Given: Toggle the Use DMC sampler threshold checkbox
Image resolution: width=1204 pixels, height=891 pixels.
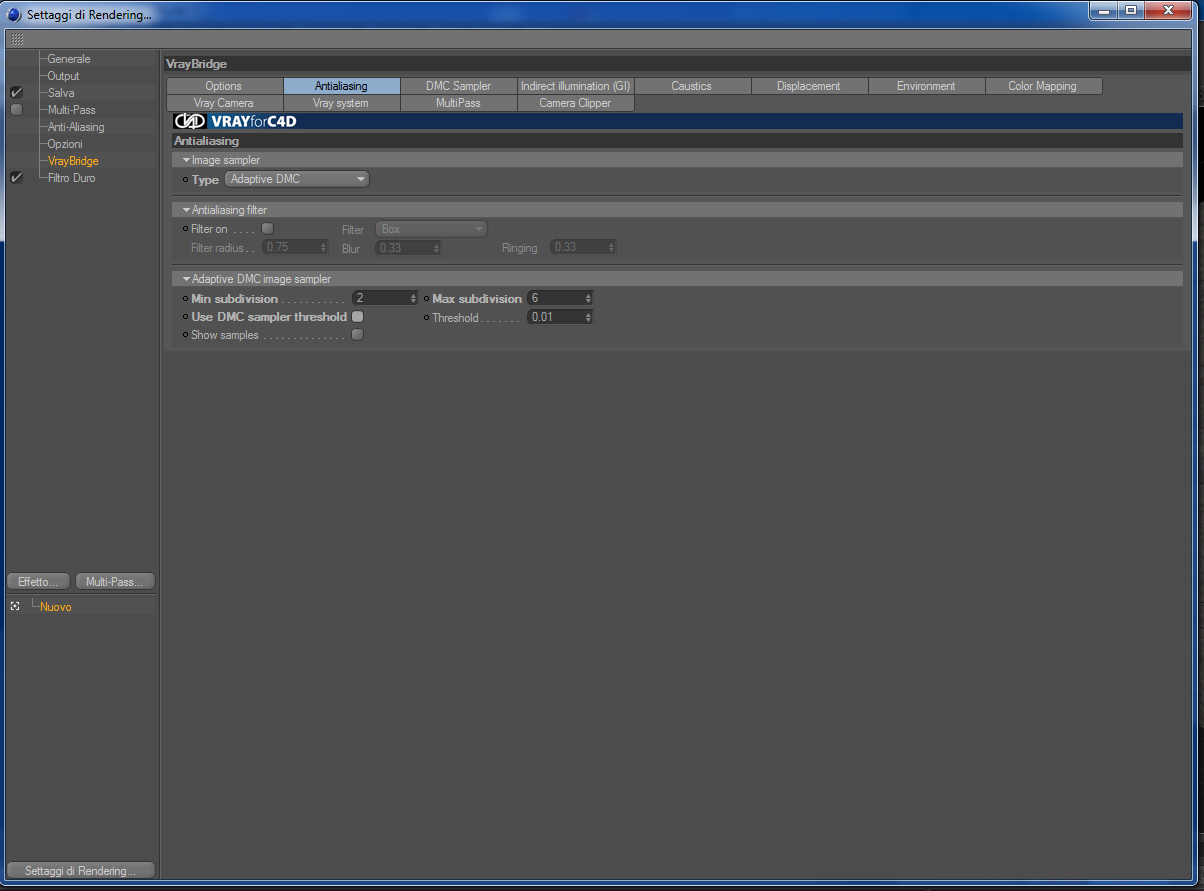Looking at the screenshot, I should tap(357, 317).
